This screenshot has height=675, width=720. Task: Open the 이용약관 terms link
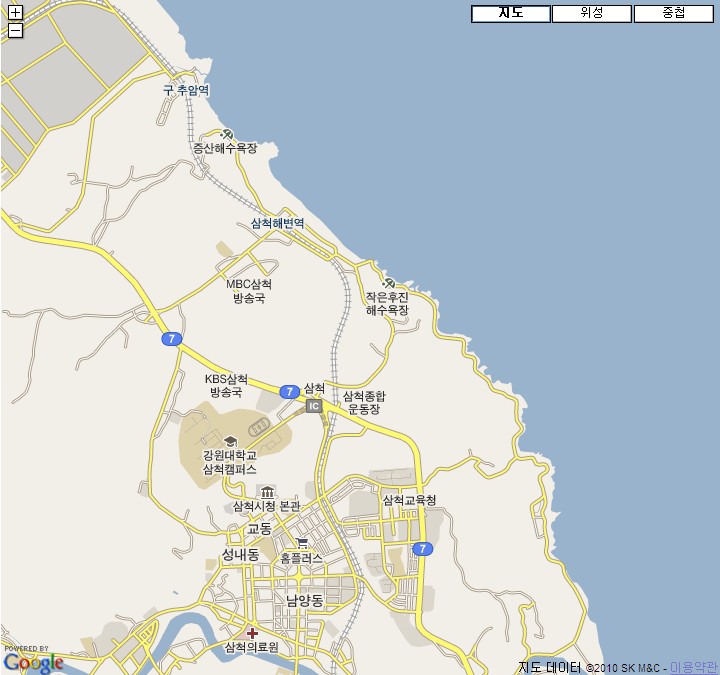[x=693, y=668]
